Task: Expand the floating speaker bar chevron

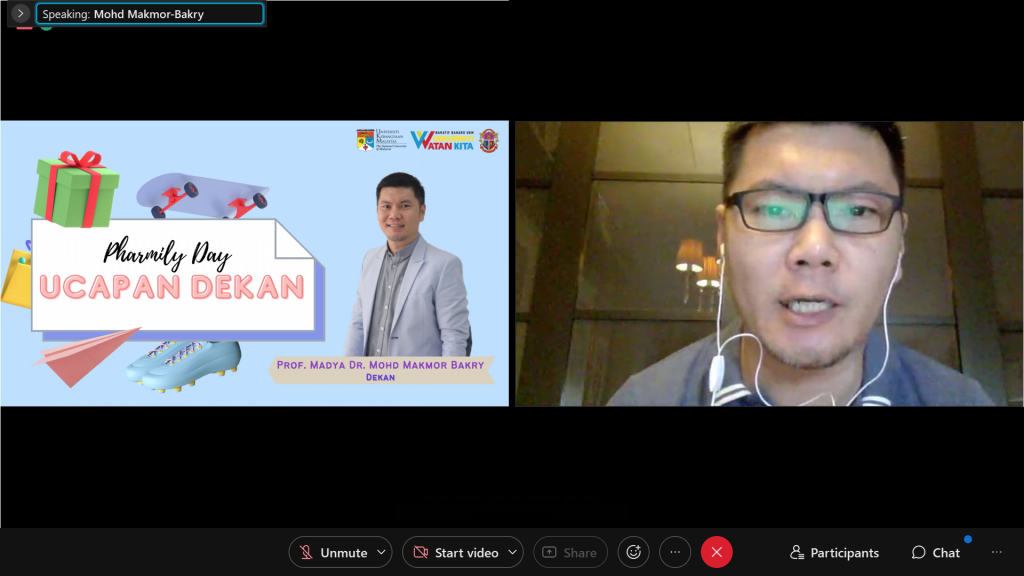Action: point(21,14)
